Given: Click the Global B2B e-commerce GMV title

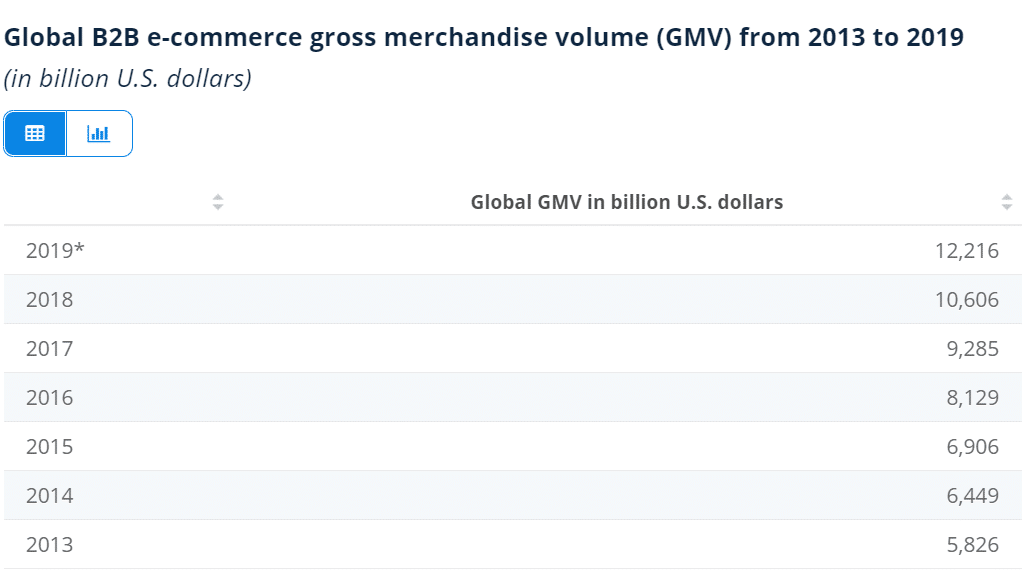Looking at the screenshot, I should pos(484,38).
